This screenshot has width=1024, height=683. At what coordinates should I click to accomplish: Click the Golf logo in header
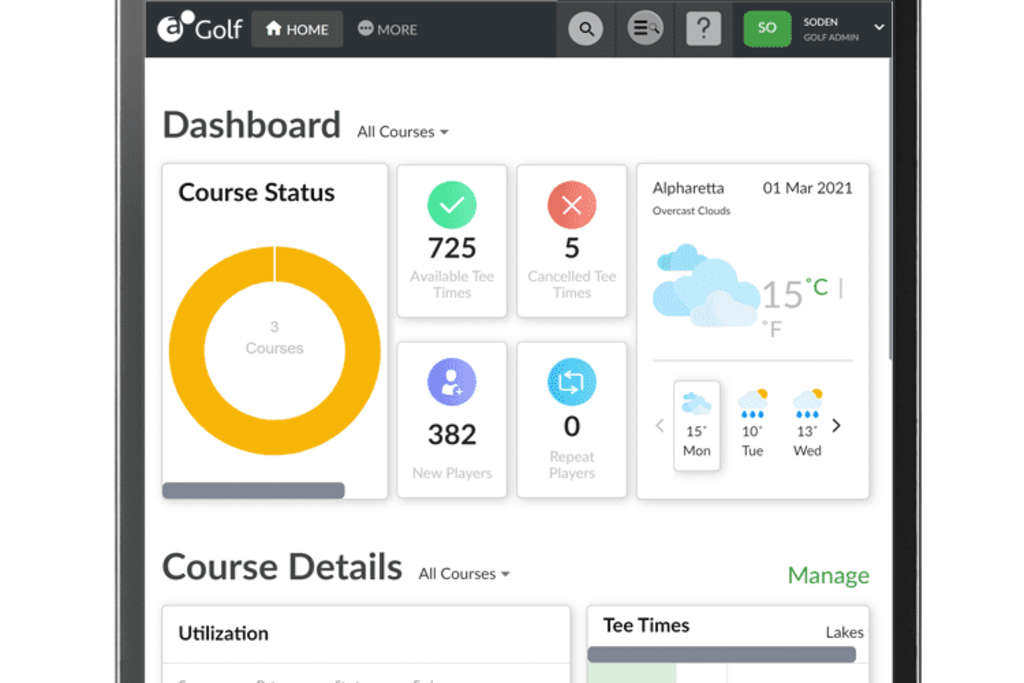tap(200, 28)
